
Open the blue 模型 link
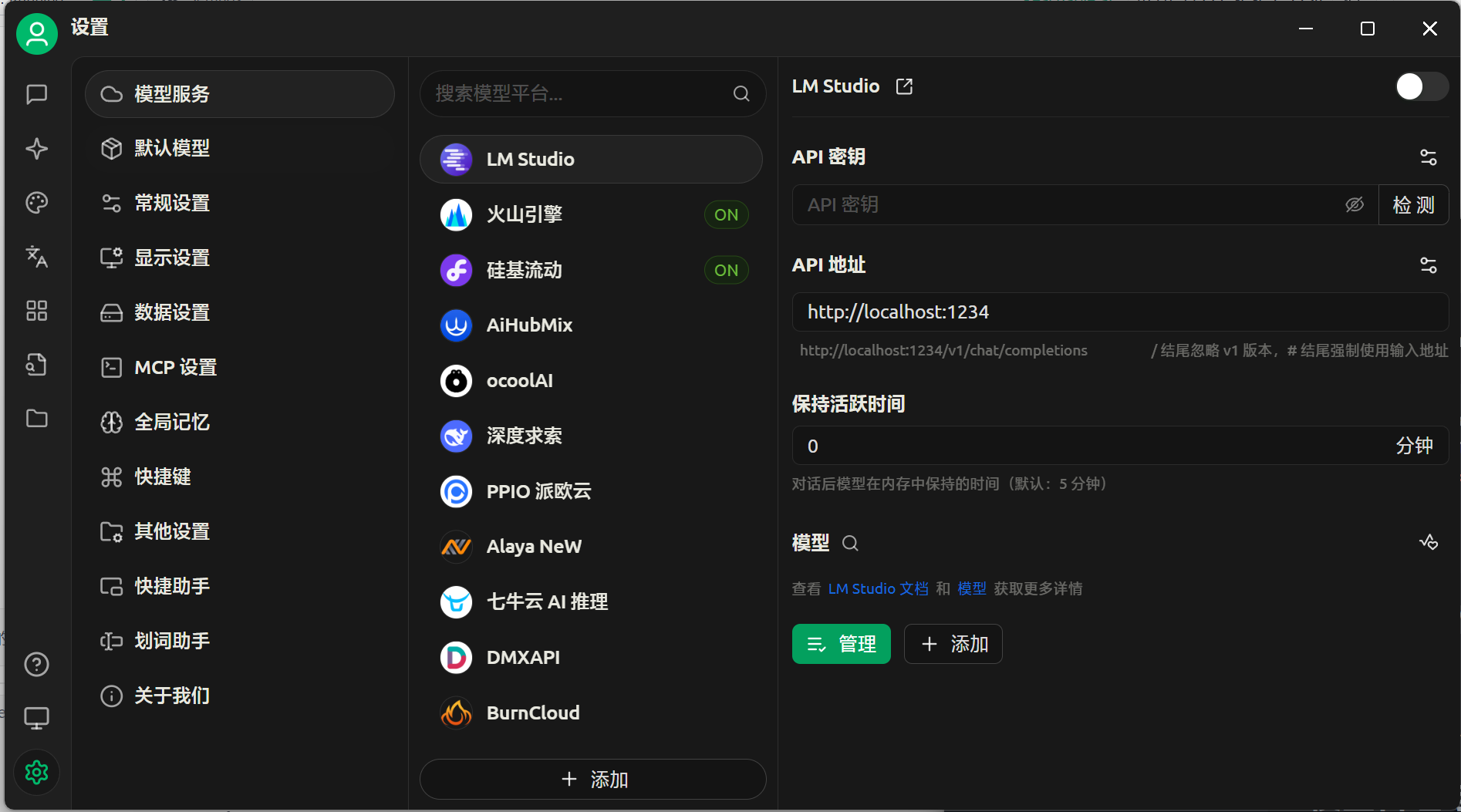[x=972, y=588]
